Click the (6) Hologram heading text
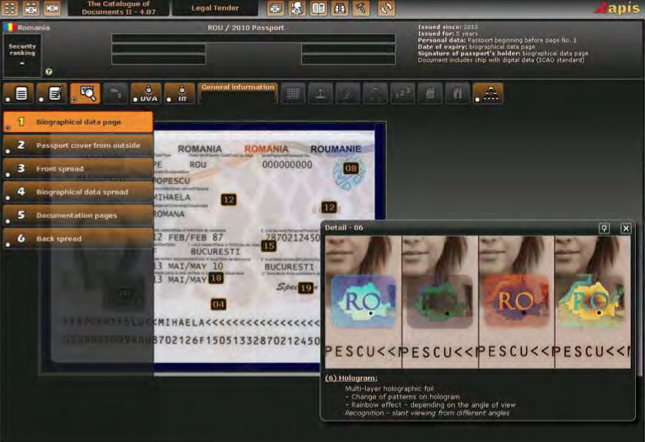 coord(351,378)
